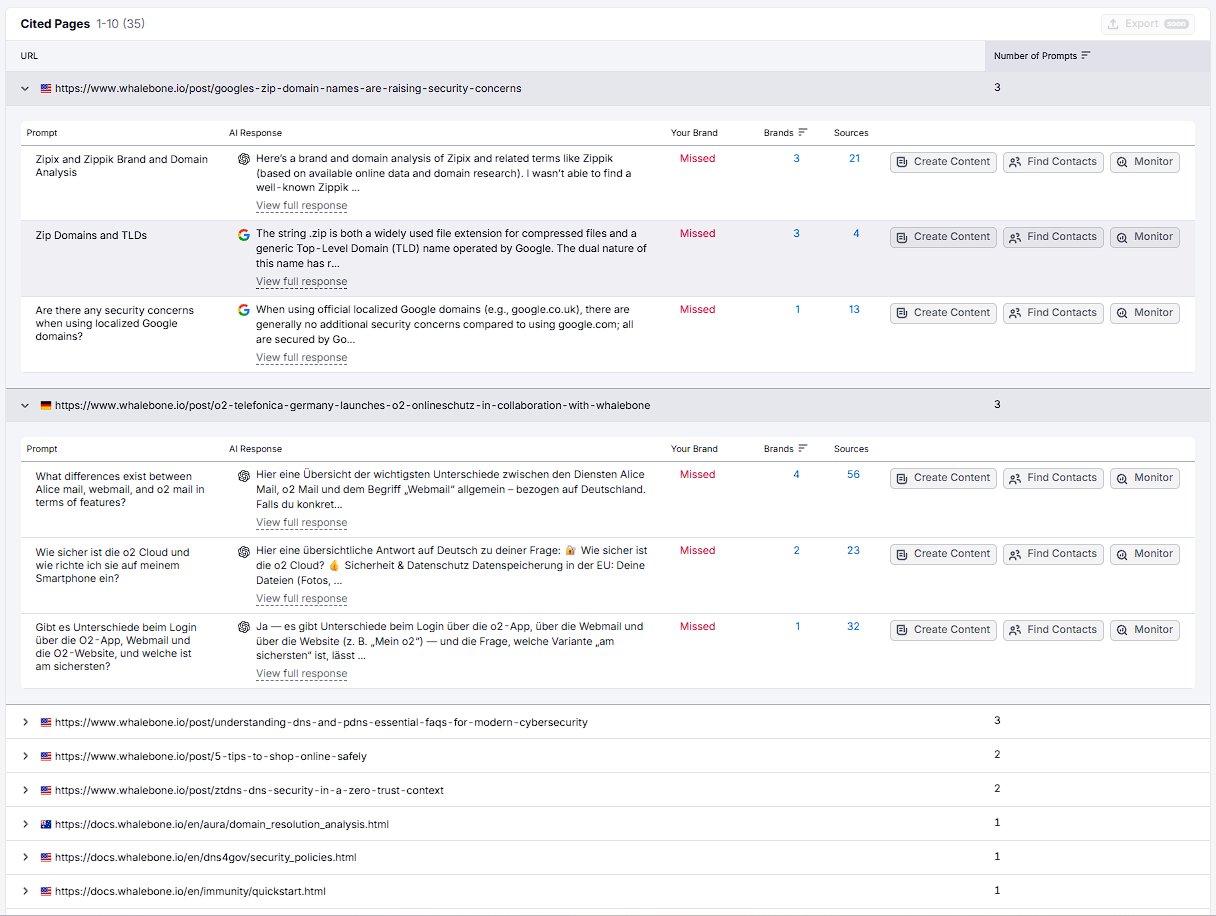The height and width of the screenshot is (916, 1216).
Task: Expand the immunity quickstart.html row
Action: [x=25, y=891]
